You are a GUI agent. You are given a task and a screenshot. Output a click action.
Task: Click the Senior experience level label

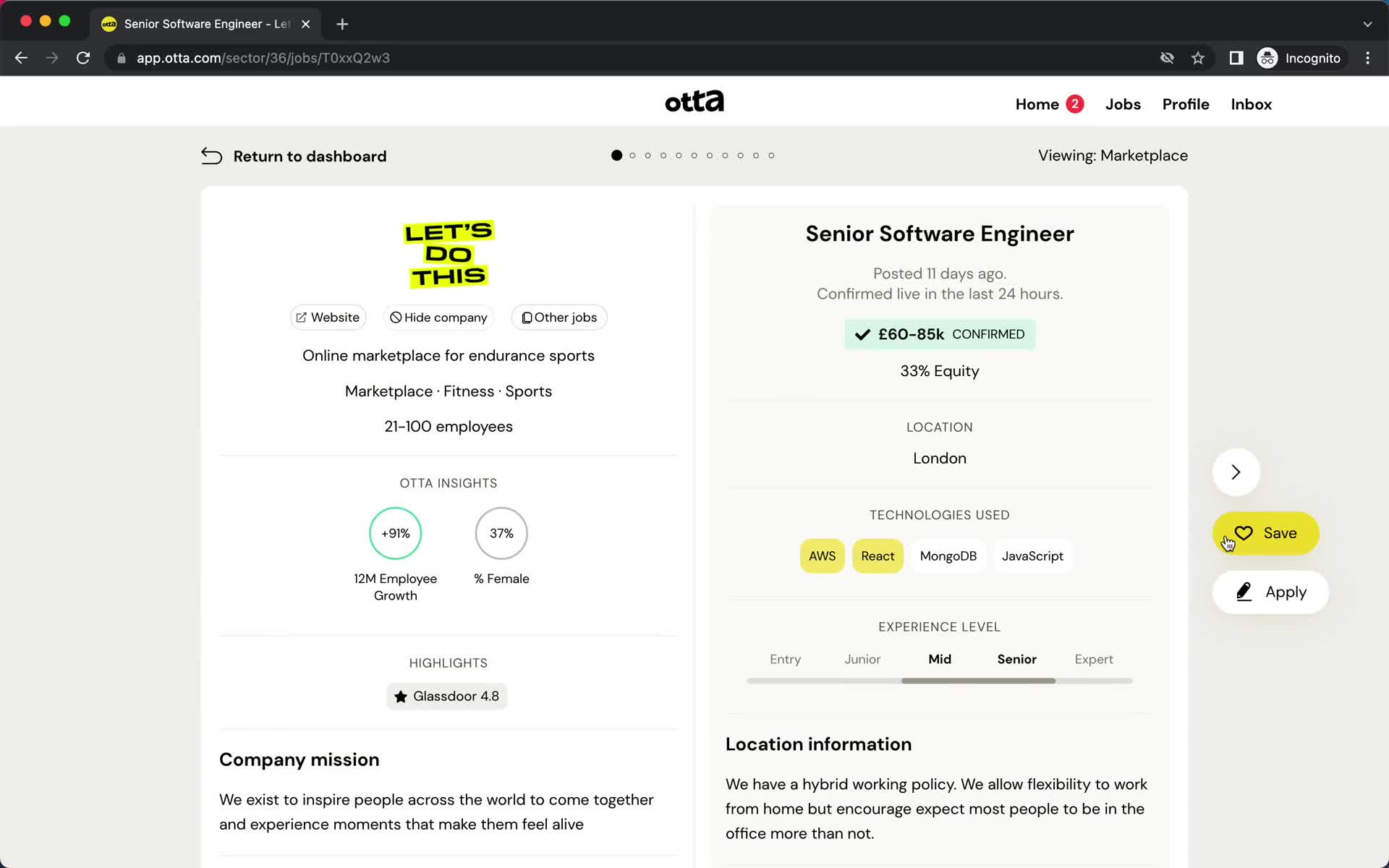click(1016, 659)
